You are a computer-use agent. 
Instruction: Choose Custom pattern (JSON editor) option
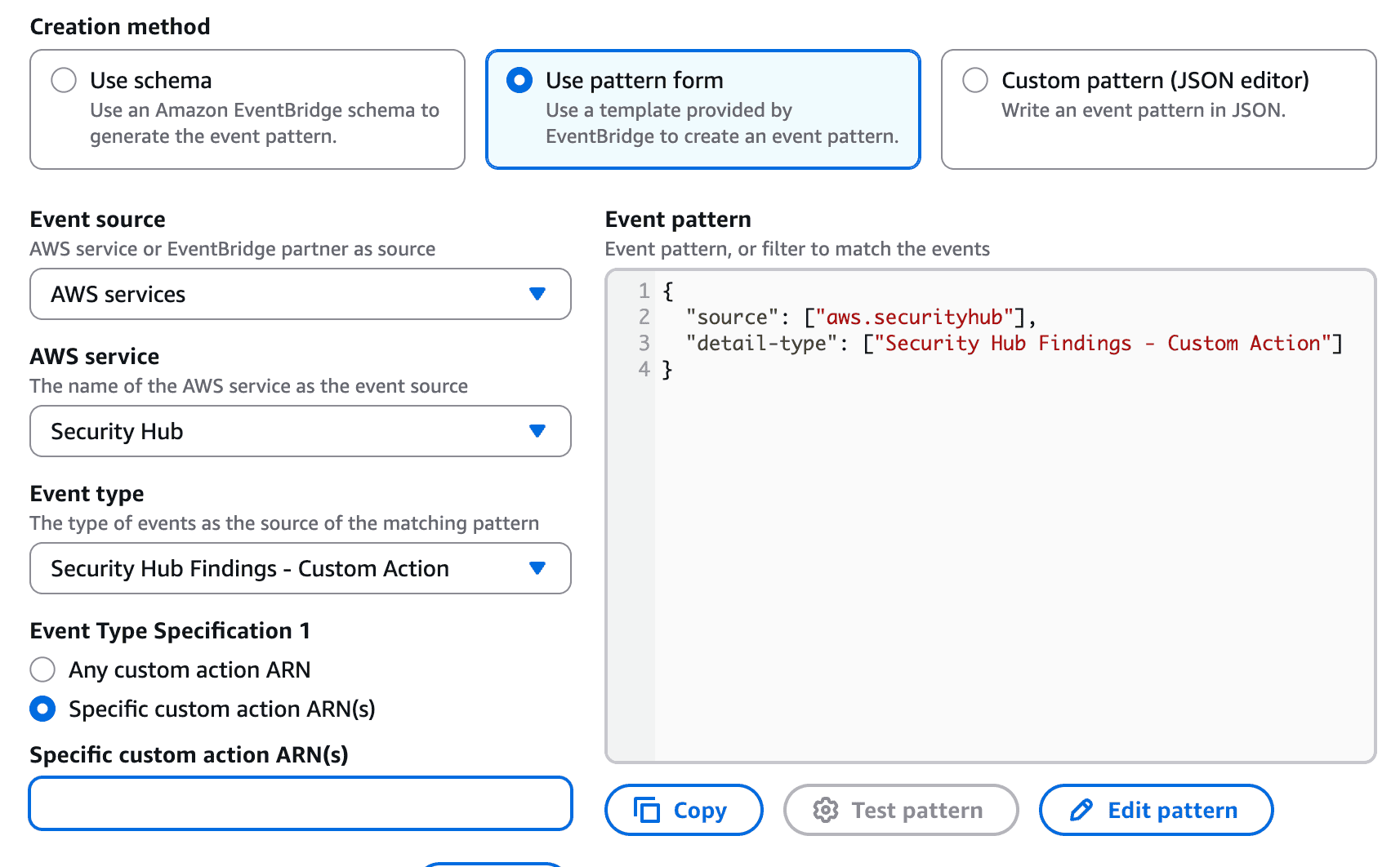pyautogui.click(x=975, y=80)
